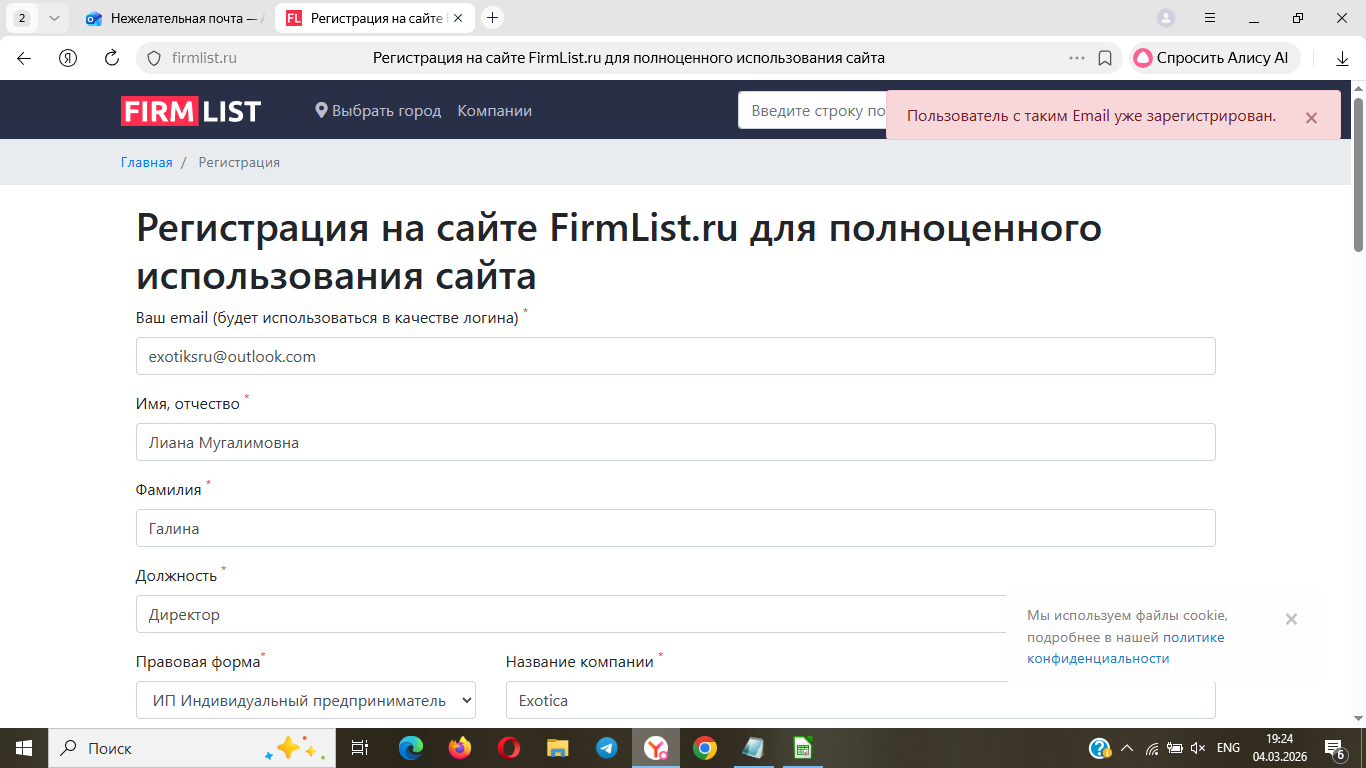Click the email input field

pyautogui.click(x=676, y=356)
